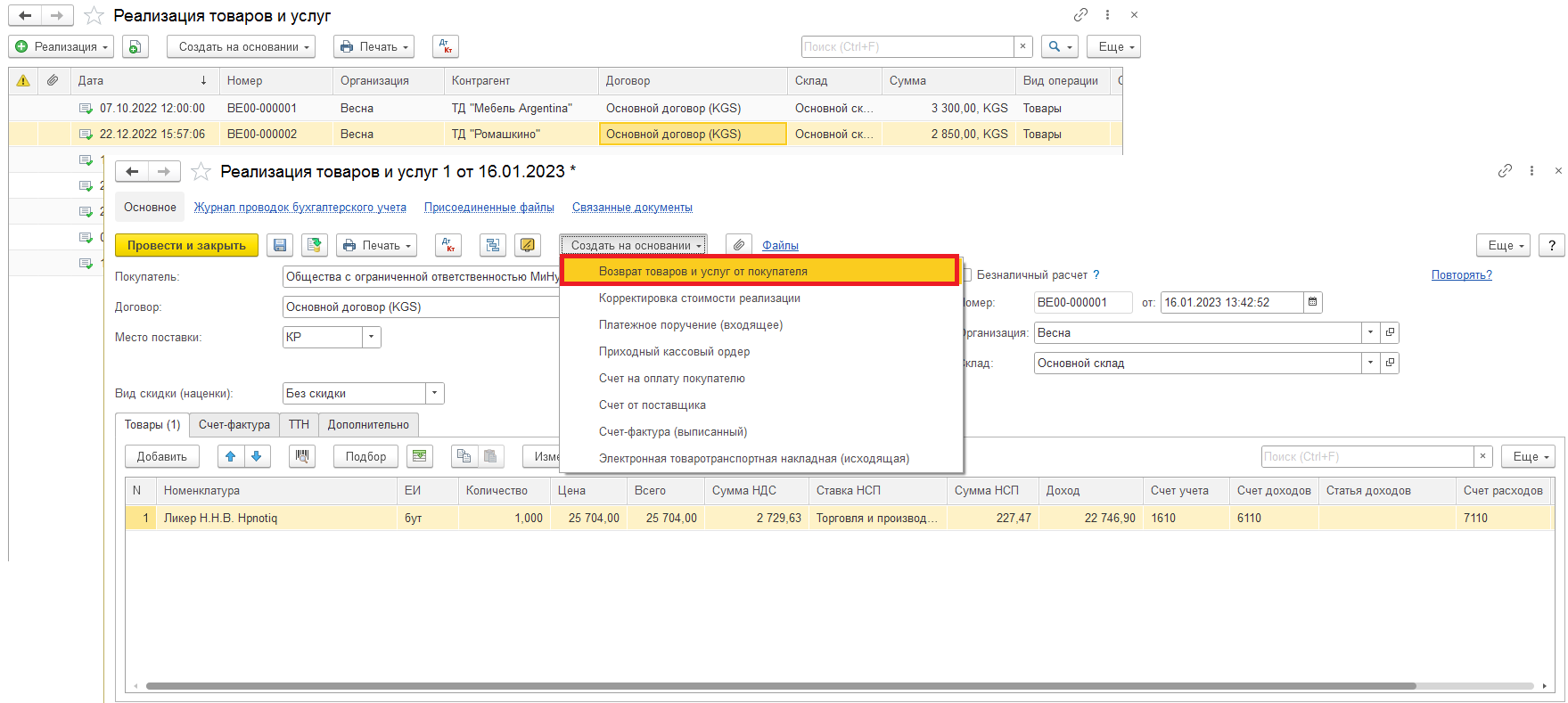Click the goods table search field
1568x703 pixels.
click(x=1367, y=456)
